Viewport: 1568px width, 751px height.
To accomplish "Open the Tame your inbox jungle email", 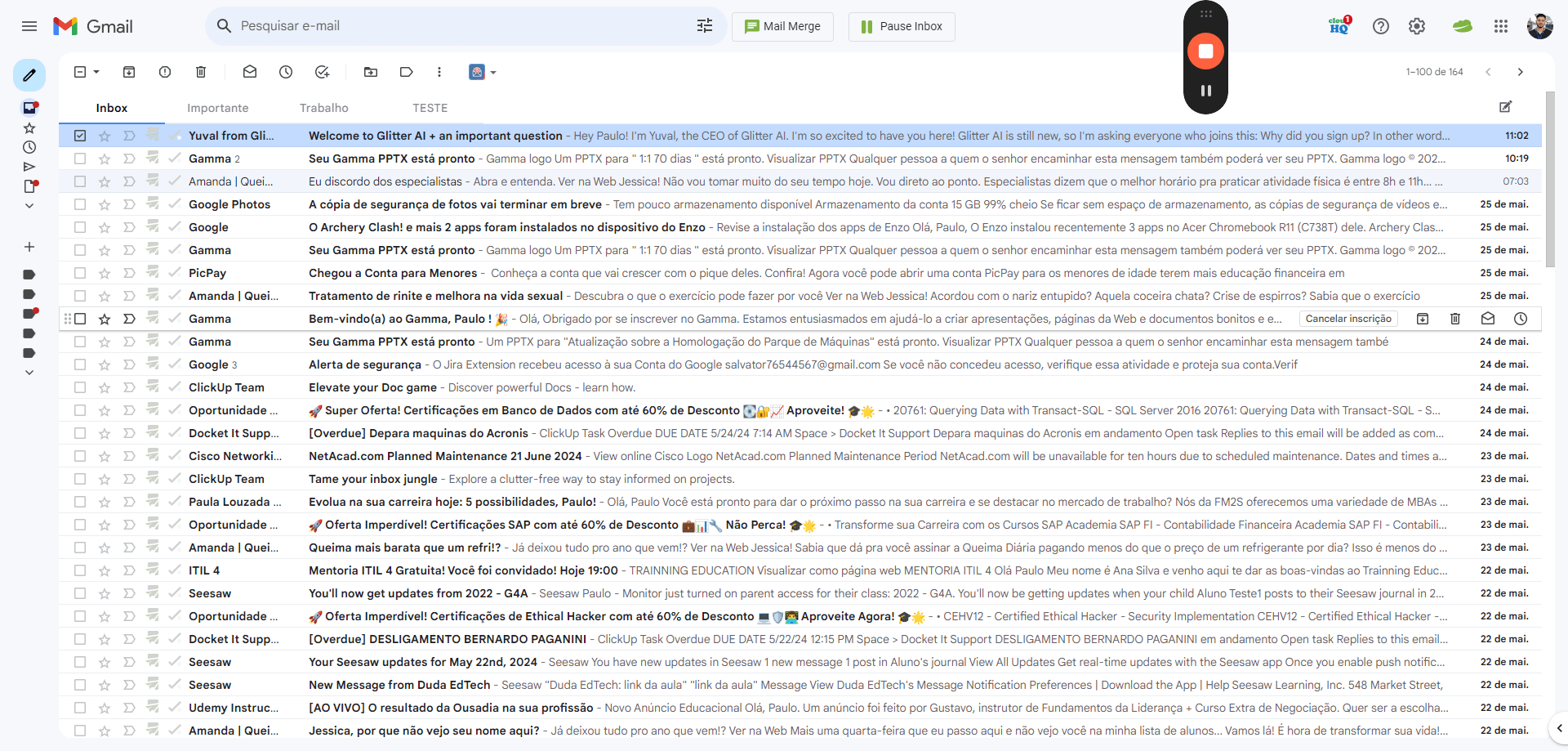I will click(x=800, y=479).
